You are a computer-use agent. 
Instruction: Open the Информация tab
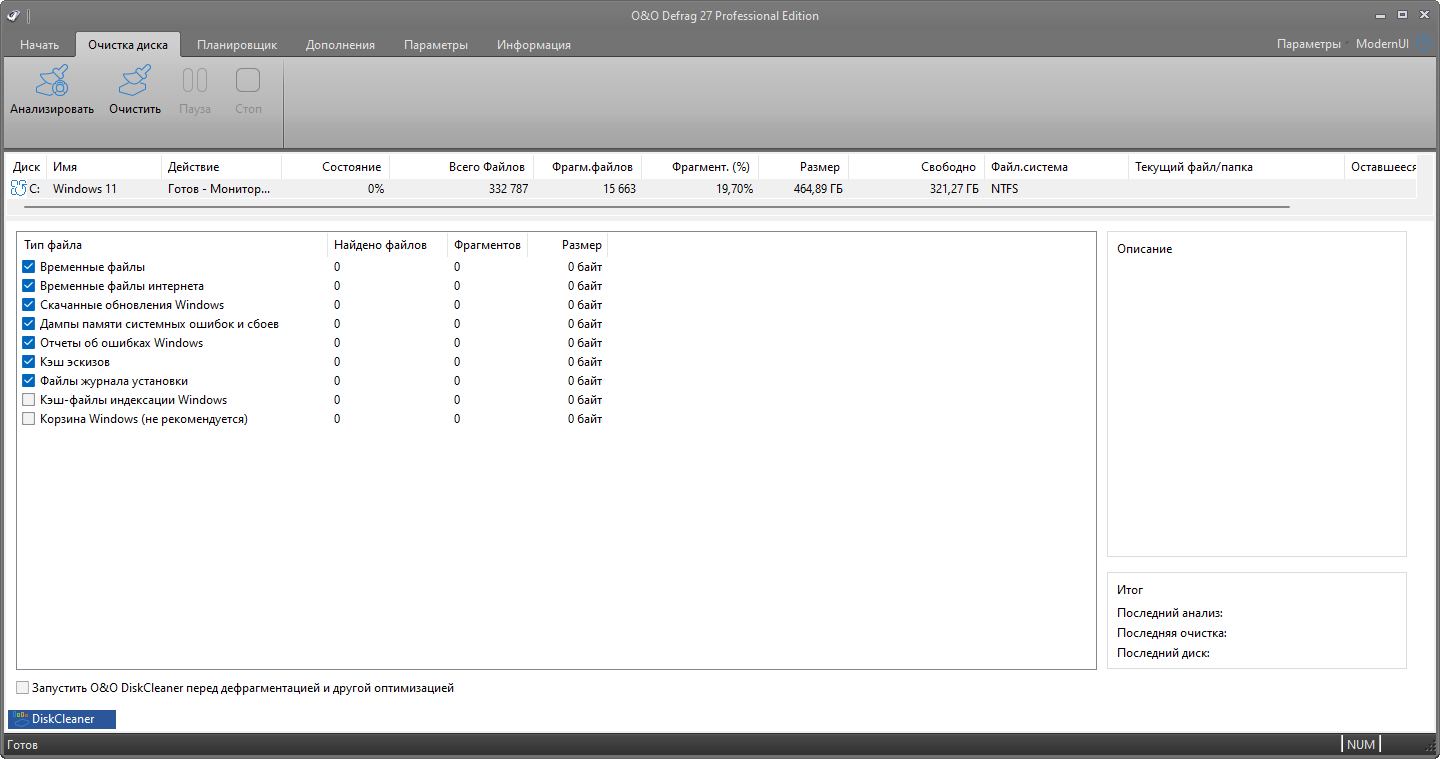pos(534,45)
